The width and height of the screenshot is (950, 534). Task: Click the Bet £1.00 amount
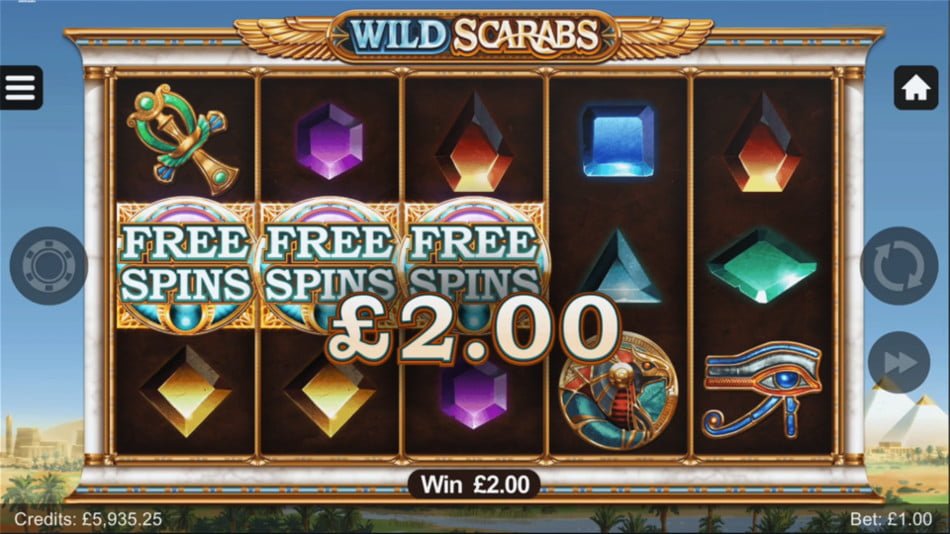(x=891, y=519)
